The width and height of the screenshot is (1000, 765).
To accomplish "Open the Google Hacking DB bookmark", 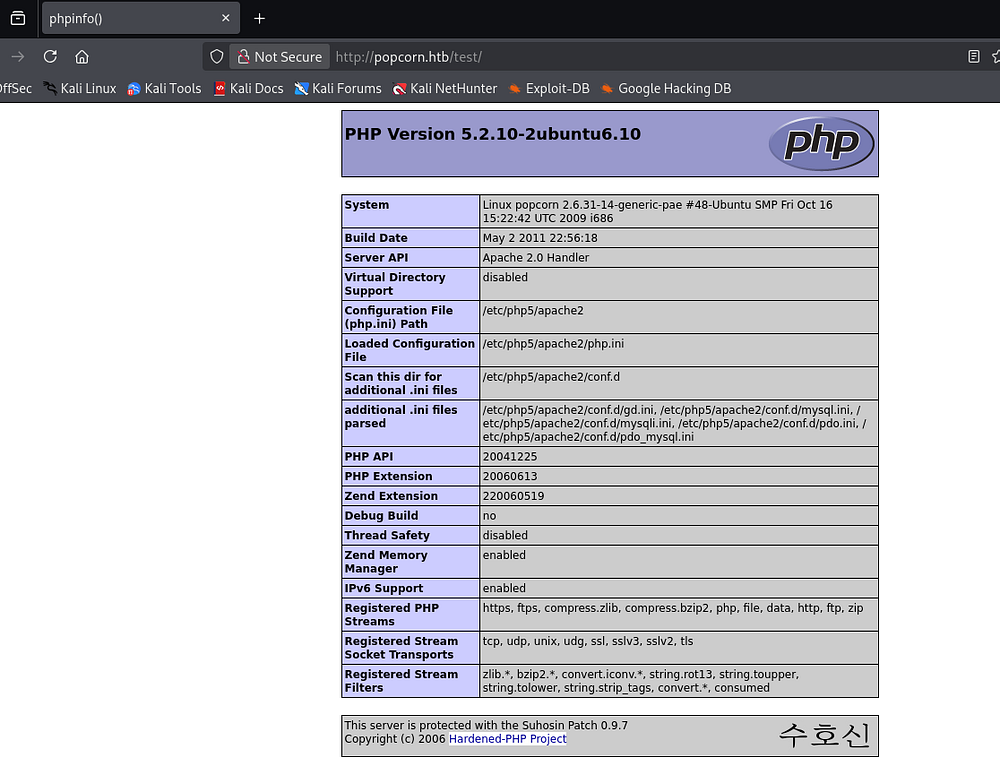I will click(x=666, y=88).
